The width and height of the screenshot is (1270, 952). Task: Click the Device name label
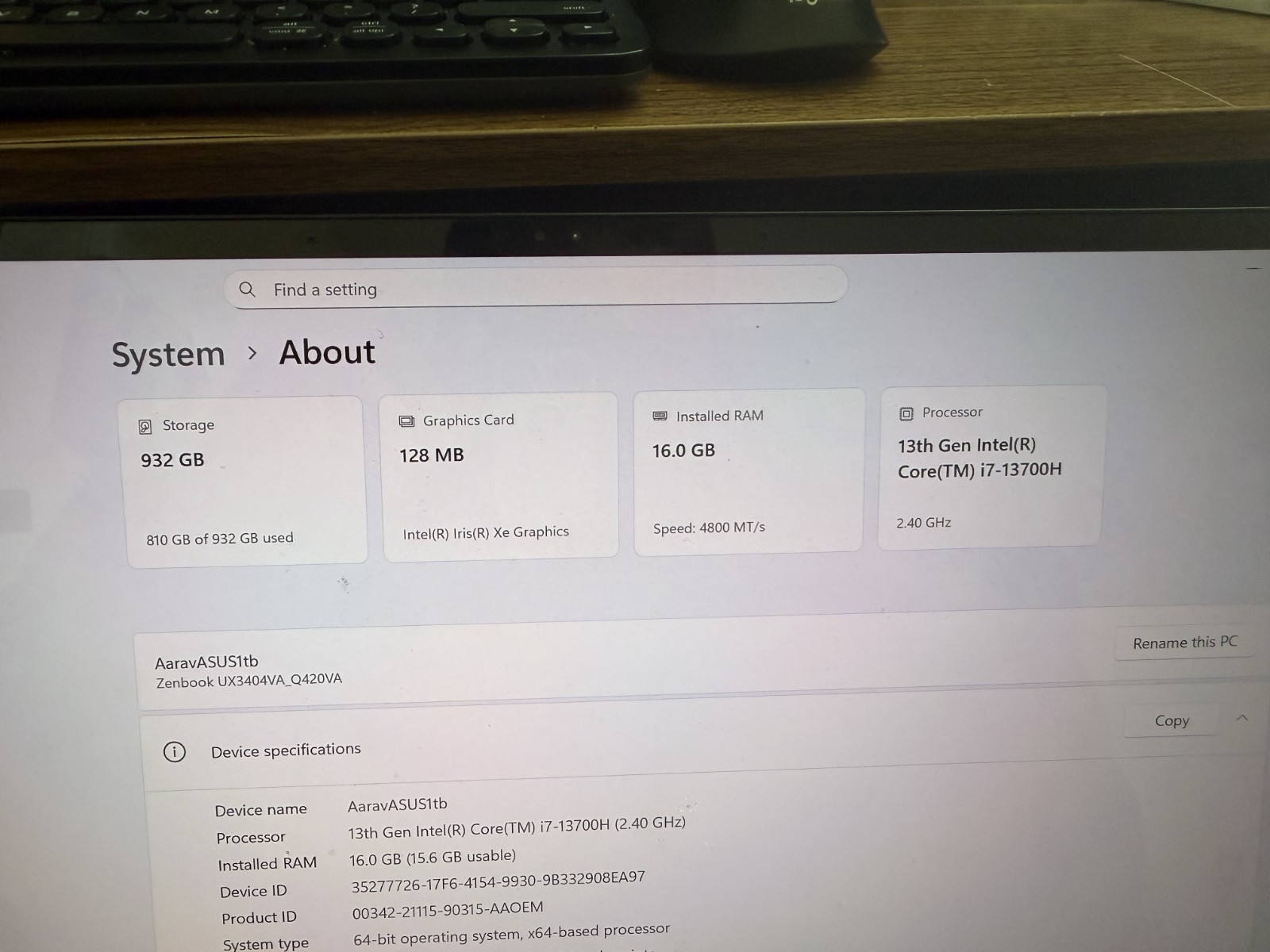[x=260, y=810]
